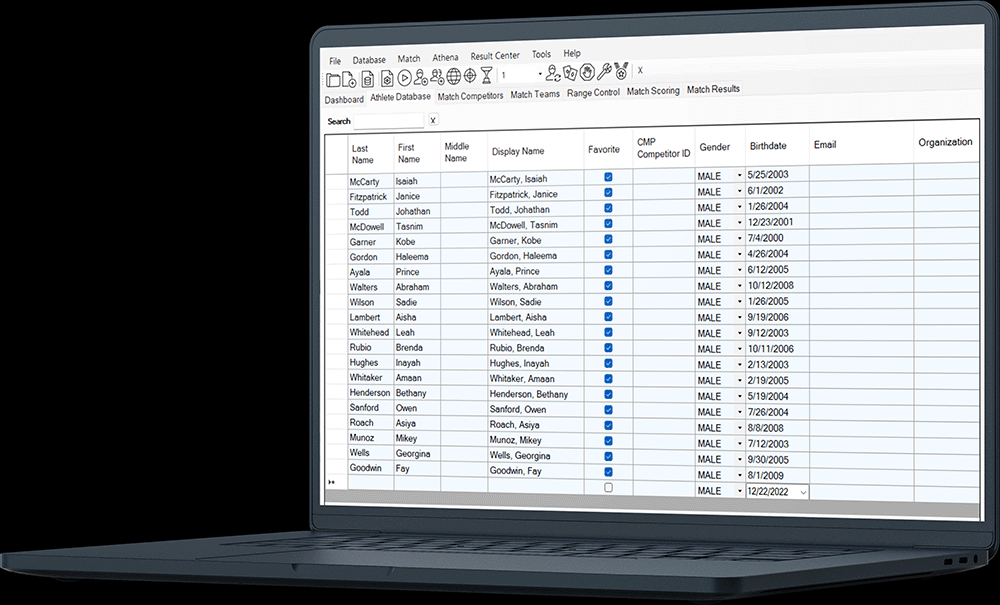Uncheck Favorite for McCarty, Isaiah
The width and height of the screenshot is (1000, 605).
pos(608,177)
